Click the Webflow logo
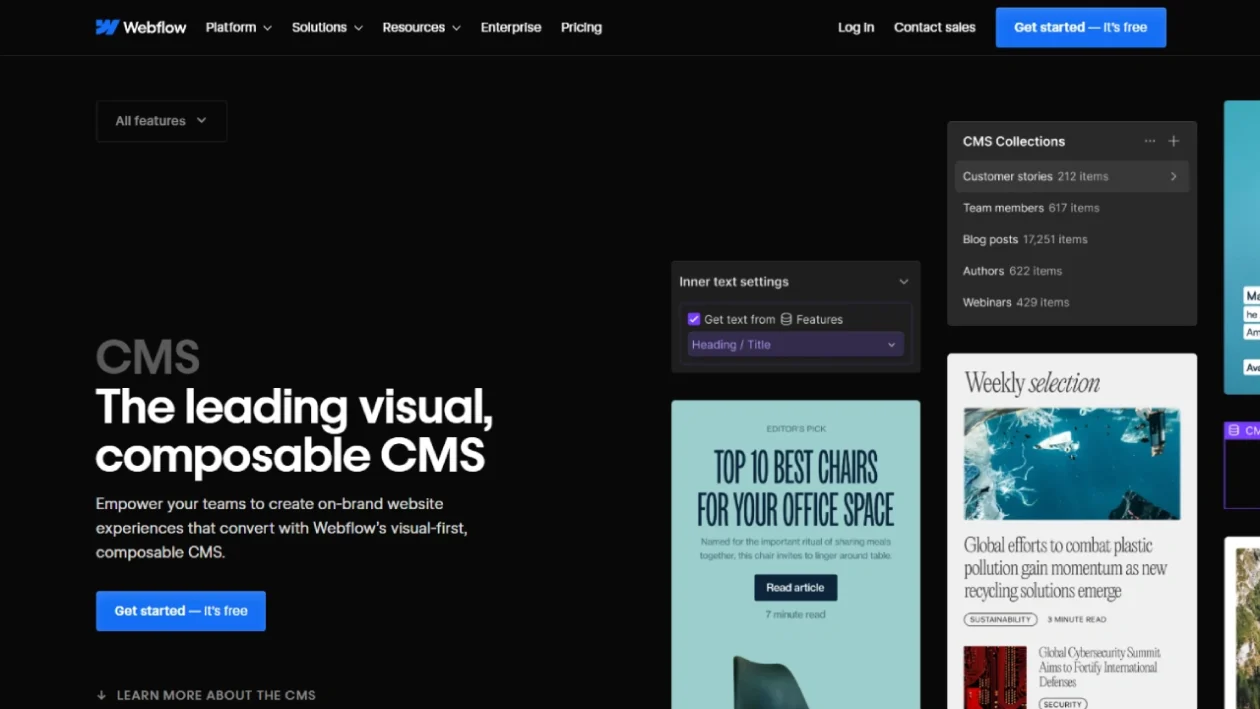 (141, 27)
